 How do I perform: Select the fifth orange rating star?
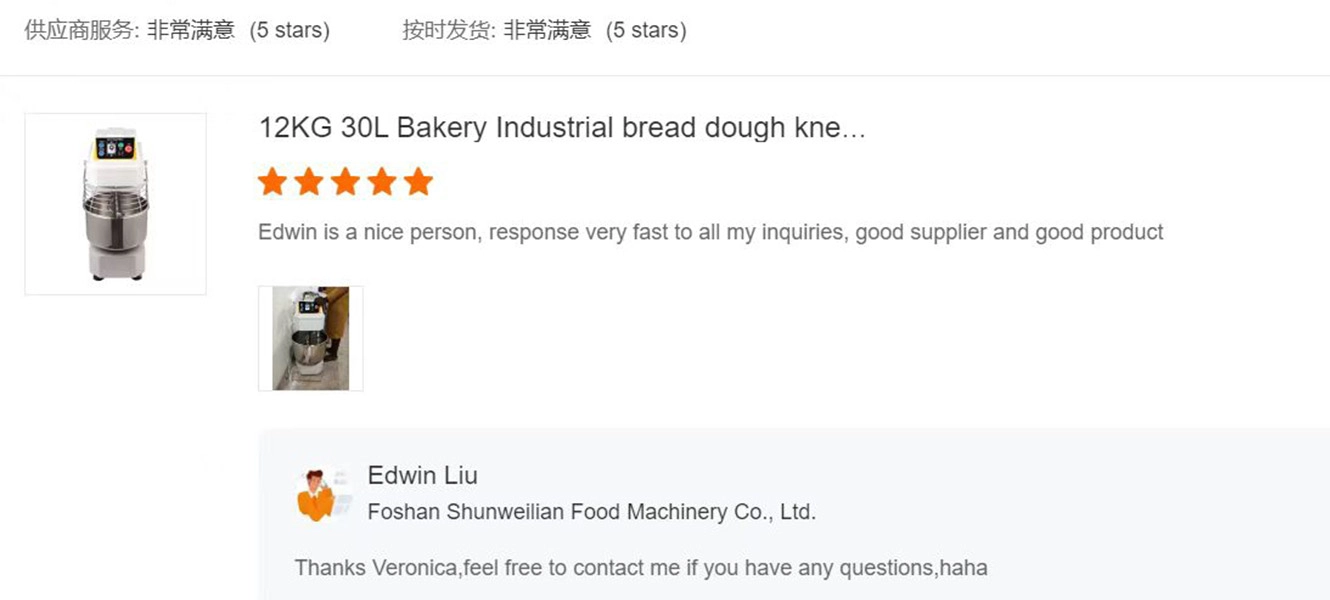pos(418,182)
